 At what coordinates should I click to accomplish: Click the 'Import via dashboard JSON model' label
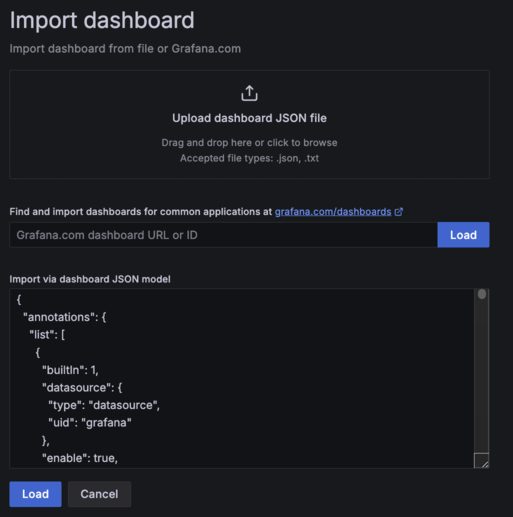(90, 279)
